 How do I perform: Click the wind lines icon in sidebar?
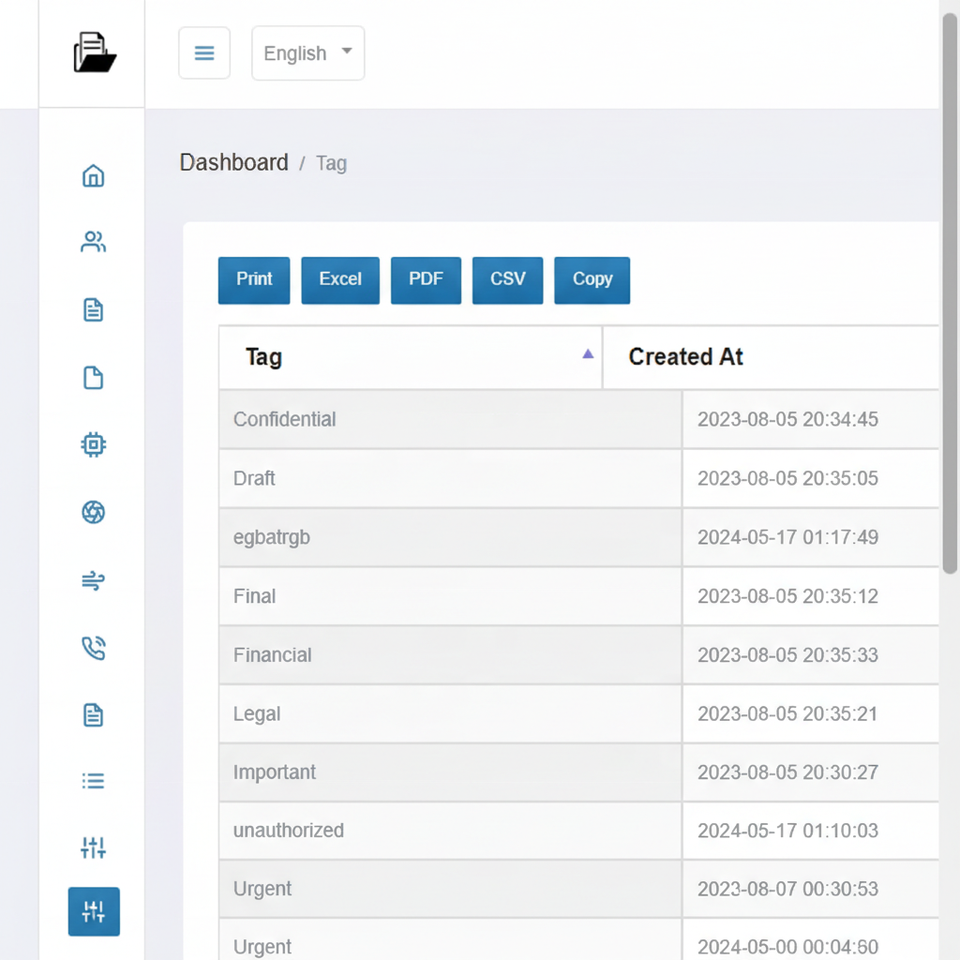(93, 580)
